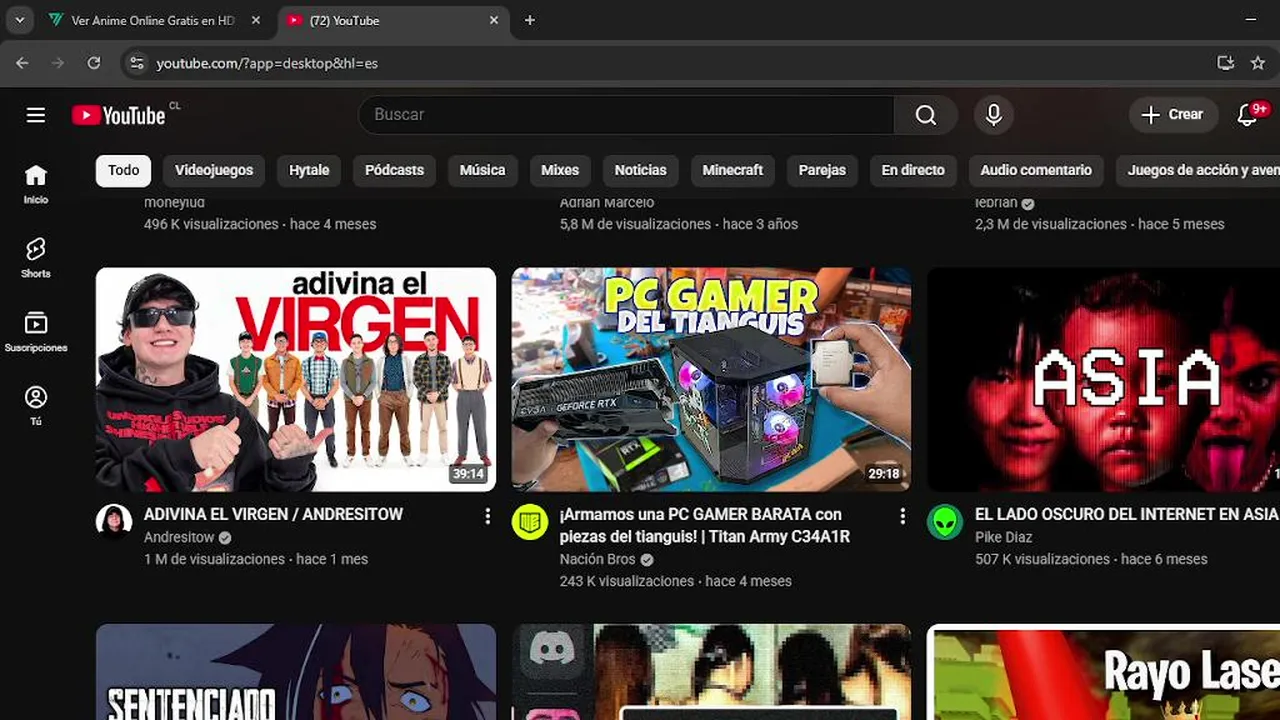Play adivina el VIRGEN thumbnail
This screenshot has width=1280, height=720.
pos(296,379)
